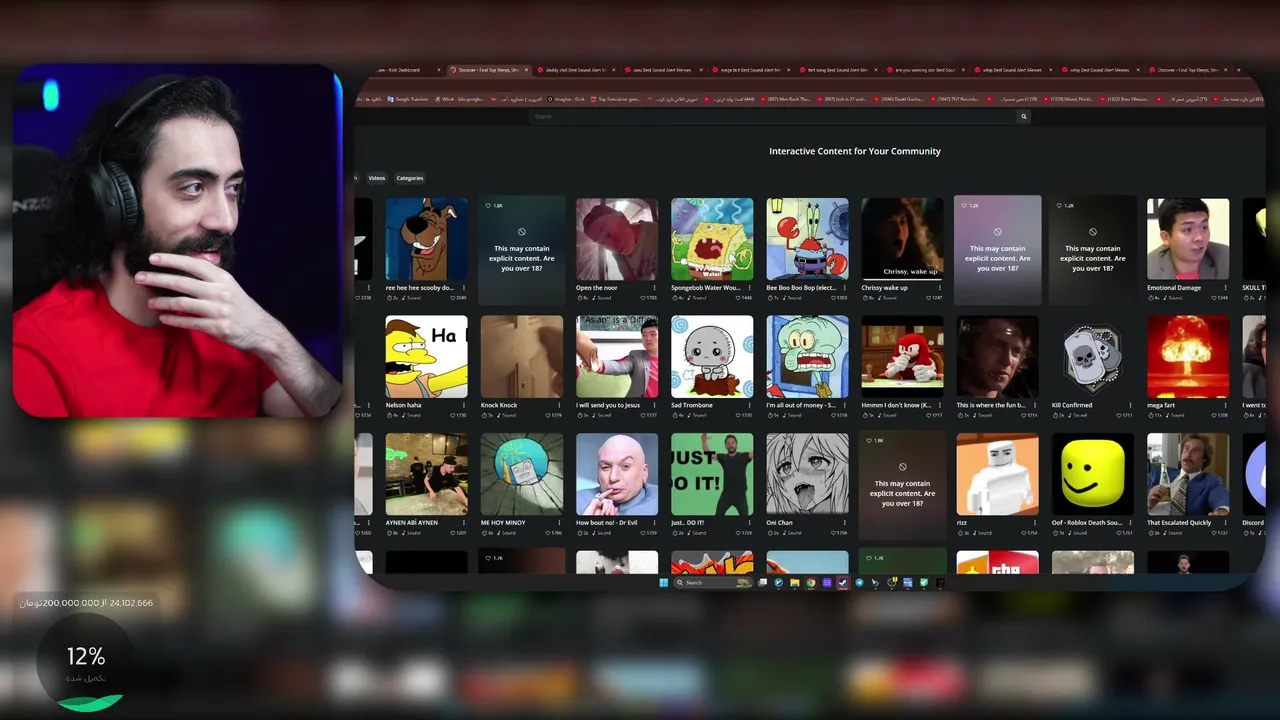Click the Nelson haha title text
Screen dimensions: 1280x720
point(403,405)
